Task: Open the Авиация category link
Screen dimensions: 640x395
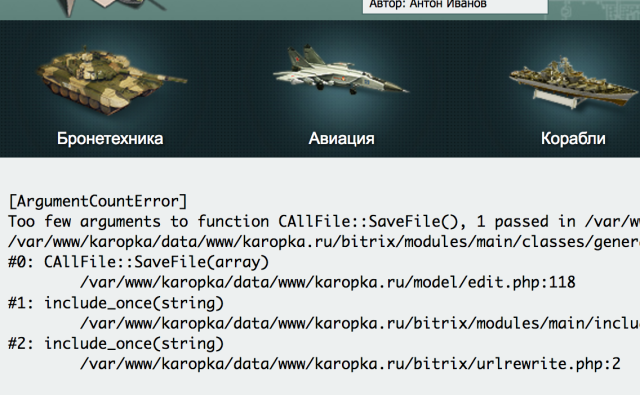Action: point(341,139)
